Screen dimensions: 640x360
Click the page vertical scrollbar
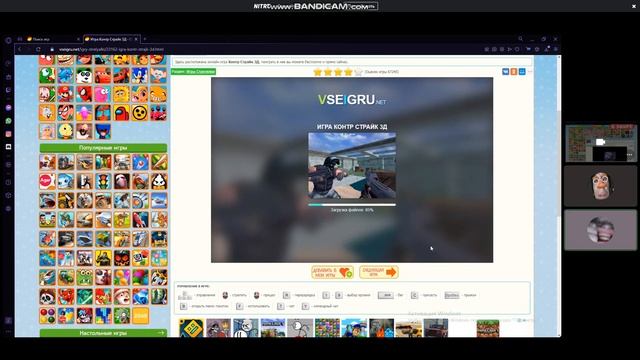coord(559,163)
